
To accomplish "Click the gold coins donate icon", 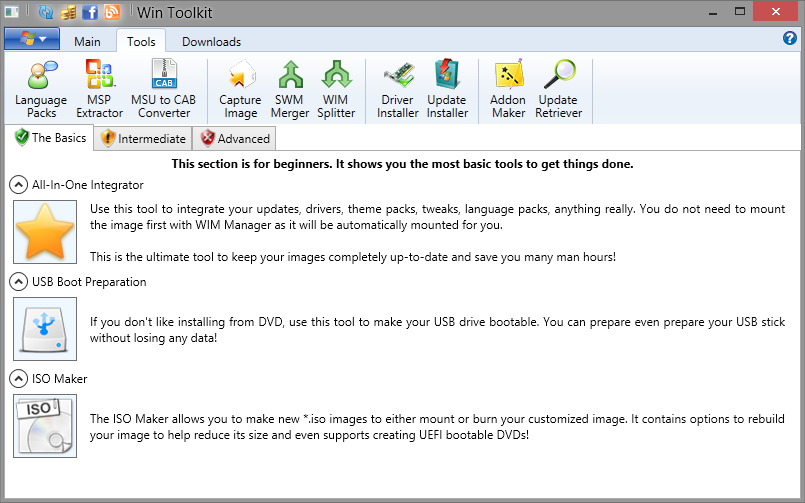I will tap(68, 12).
